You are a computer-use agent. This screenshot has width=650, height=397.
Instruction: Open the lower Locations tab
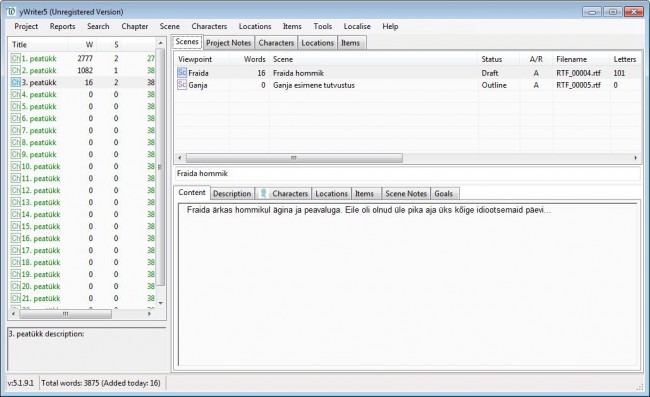click(x=331, y=194)
